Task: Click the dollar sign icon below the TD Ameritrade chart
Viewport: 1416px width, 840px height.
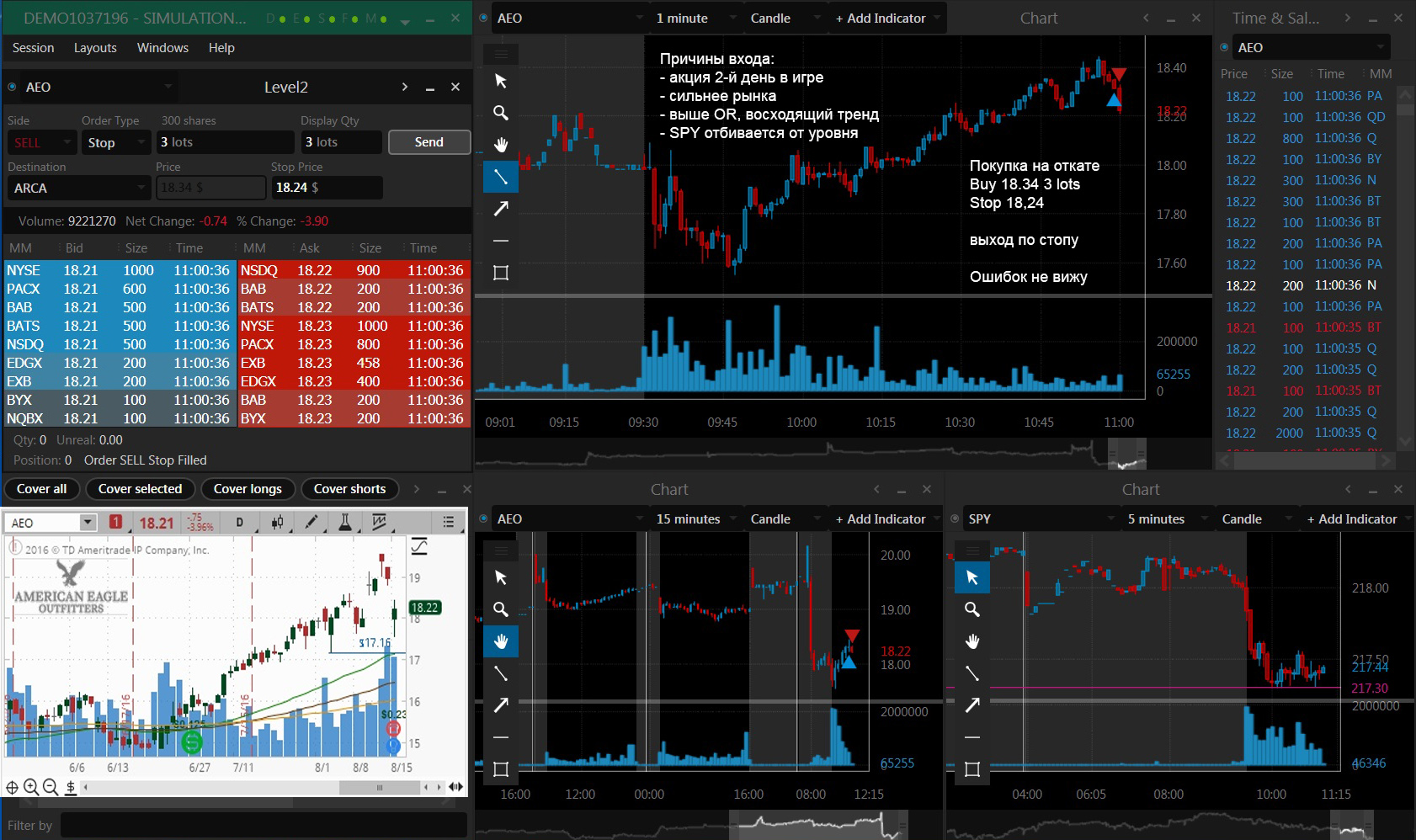Action: tap(71, 787)
